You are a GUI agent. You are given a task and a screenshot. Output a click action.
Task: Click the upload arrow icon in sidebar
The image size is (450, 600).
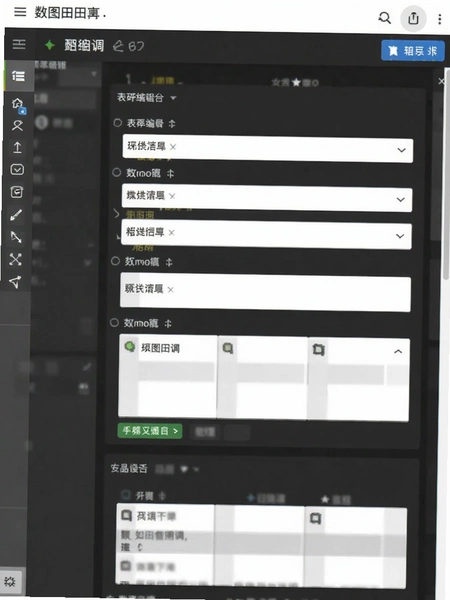(17, 148)
